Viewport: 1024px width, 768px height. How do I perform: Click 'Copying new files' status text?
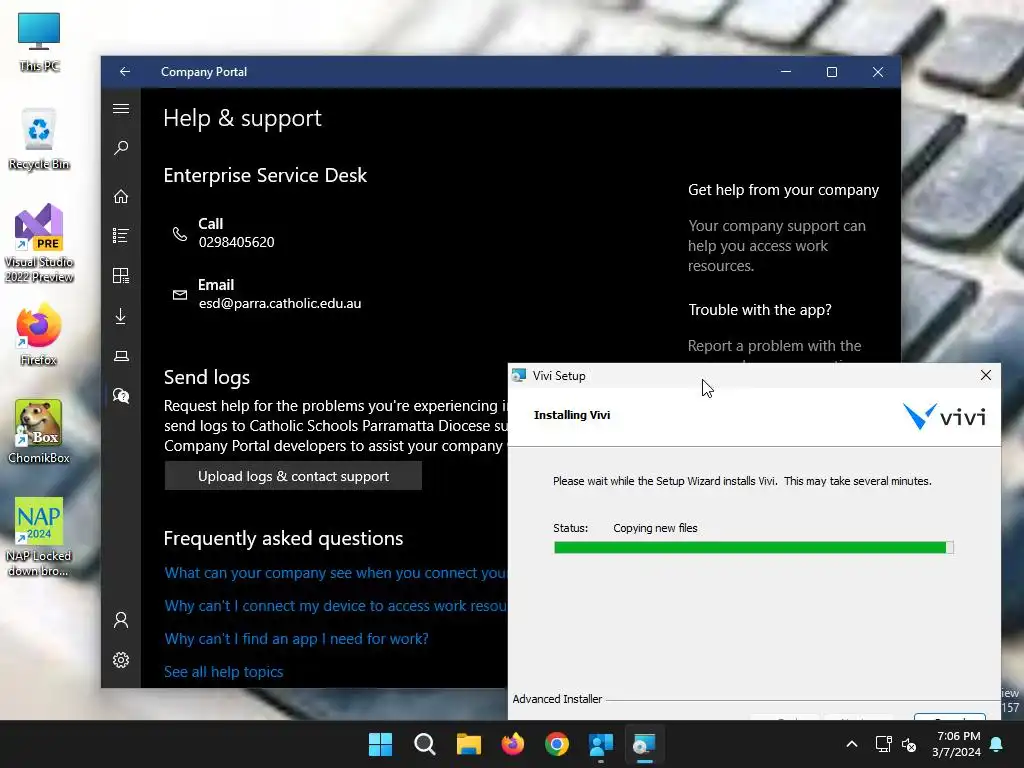[655, 528]
